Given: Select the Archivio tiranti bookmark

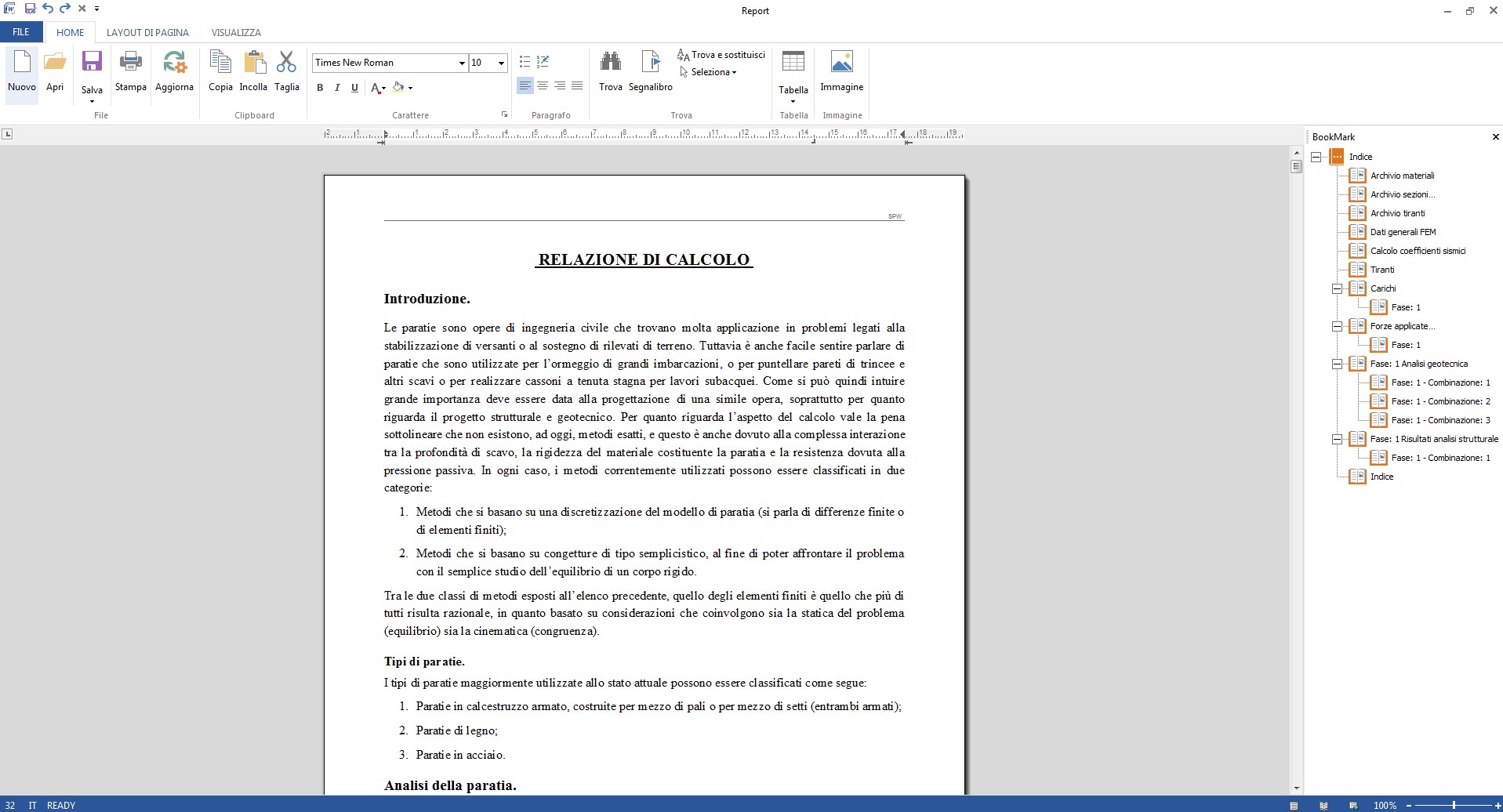Looking at the screenshot, I should [1397, 213].
